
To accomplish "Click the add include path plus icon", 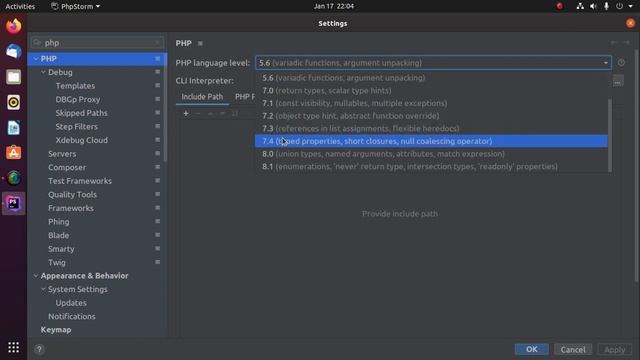I will pos(186,113).
